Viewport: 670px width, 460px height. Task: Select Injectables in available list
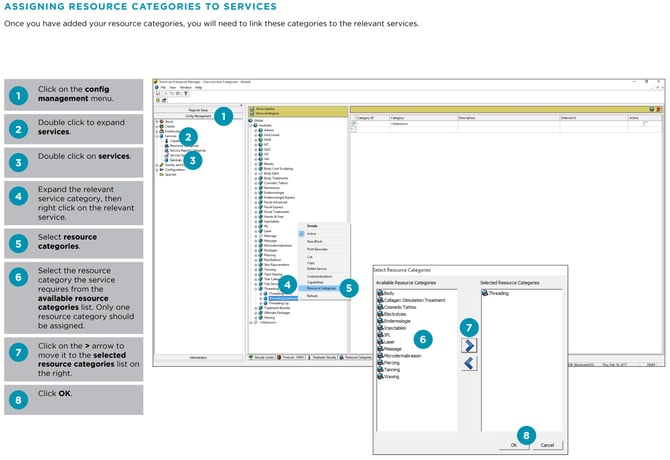tap(395, 328)
